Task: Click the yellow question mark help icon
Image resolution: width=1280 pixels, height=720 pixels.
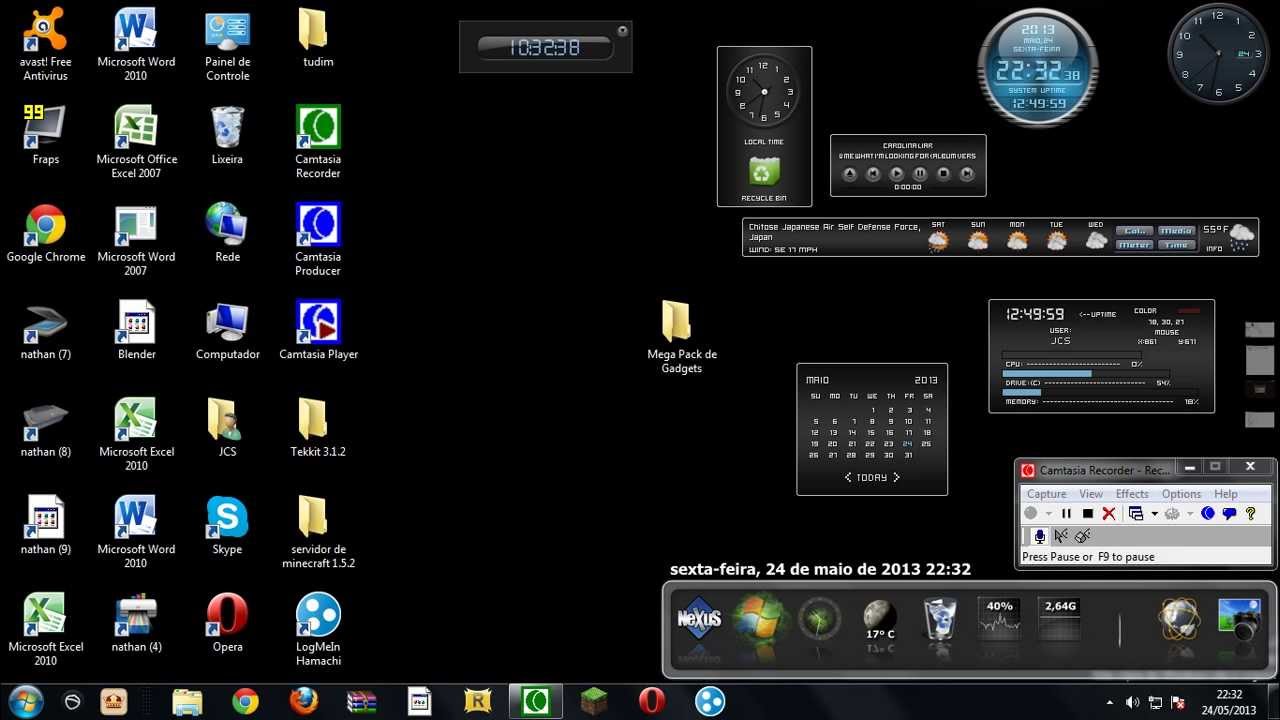Action: [1250, 513]
